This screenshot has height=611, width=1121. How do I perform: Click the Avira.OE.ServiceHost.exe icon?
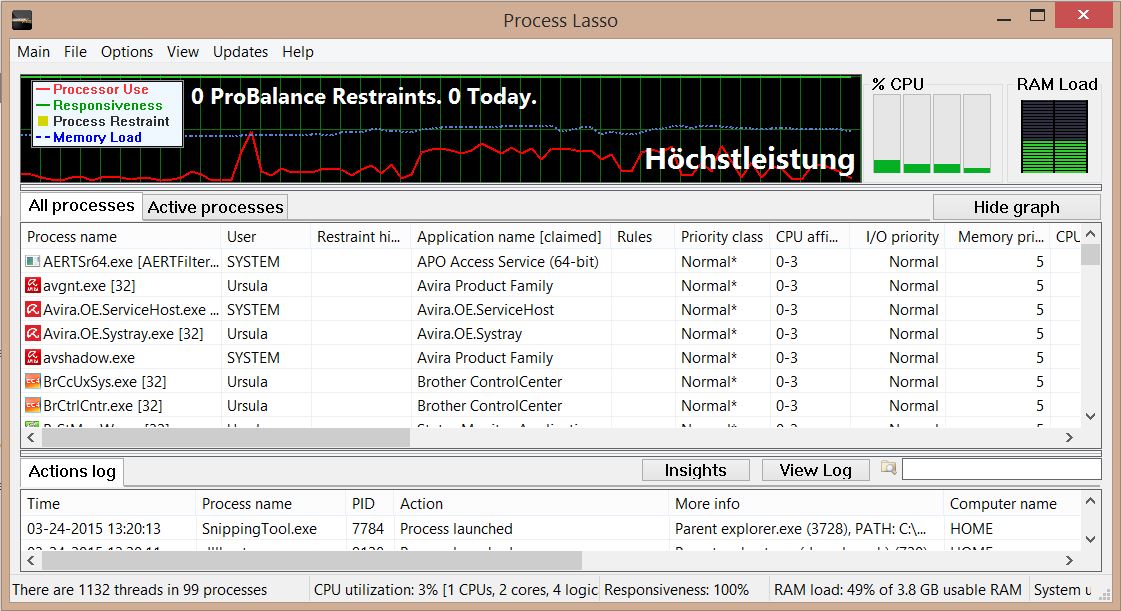[33, 309]
